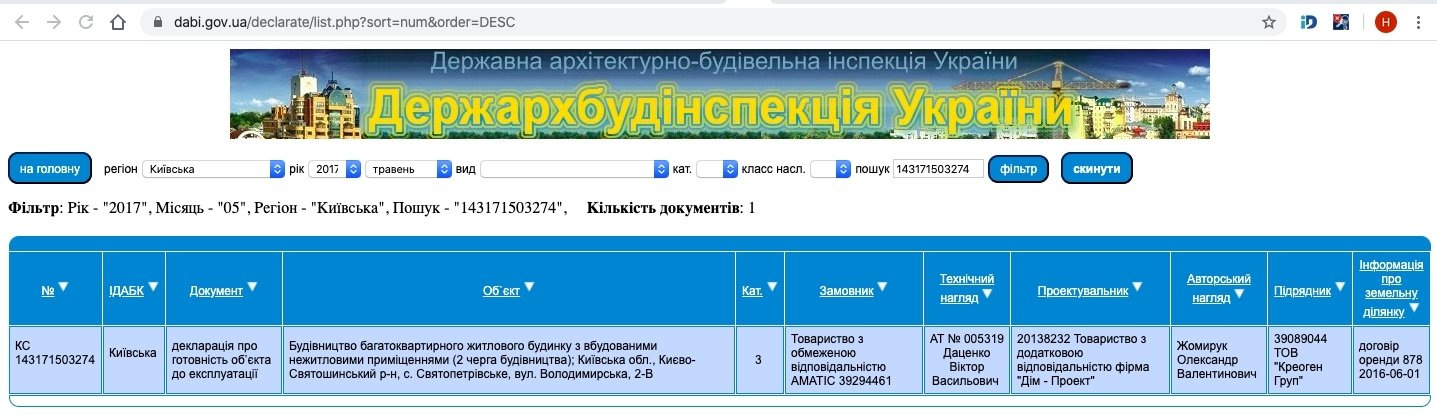This screenshot has height=418, width=1437.
Task: Open the blue iD extension icon
Action: [1309, 21]
